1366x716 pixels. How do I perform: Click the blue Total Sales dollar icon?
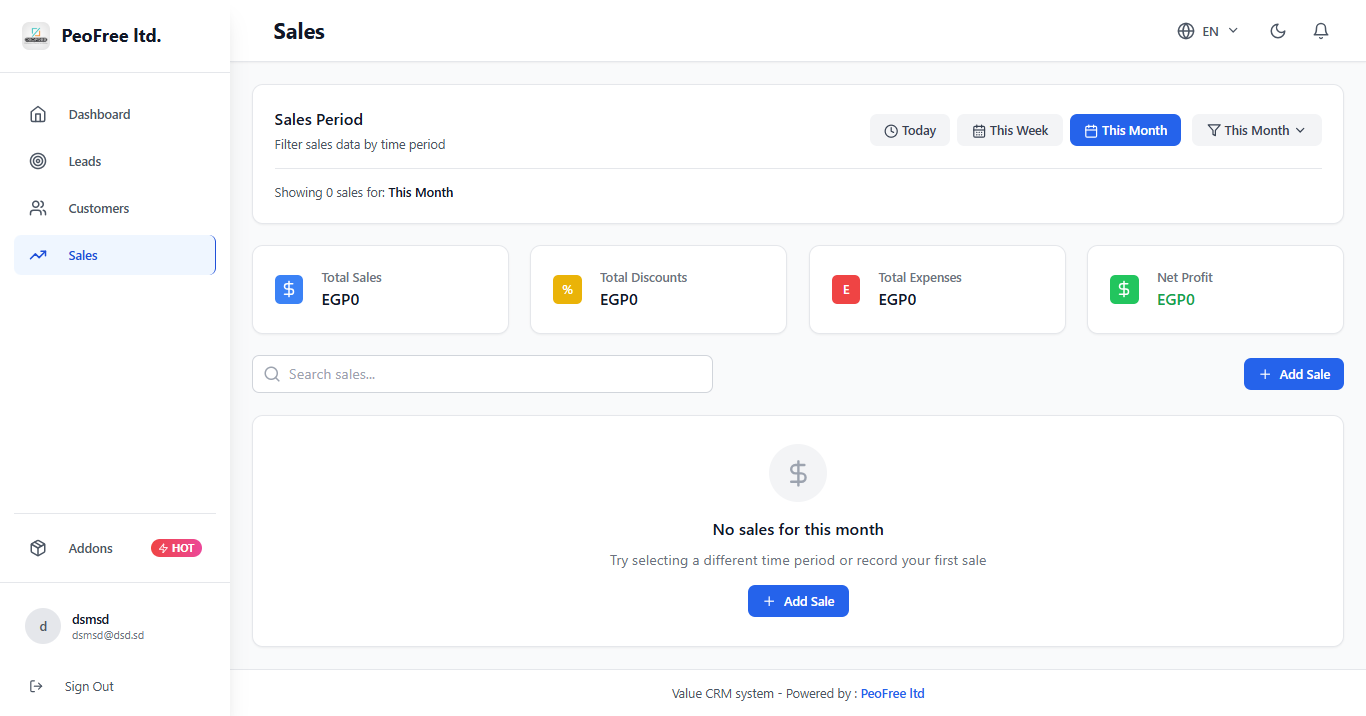(x=289, y=289)
